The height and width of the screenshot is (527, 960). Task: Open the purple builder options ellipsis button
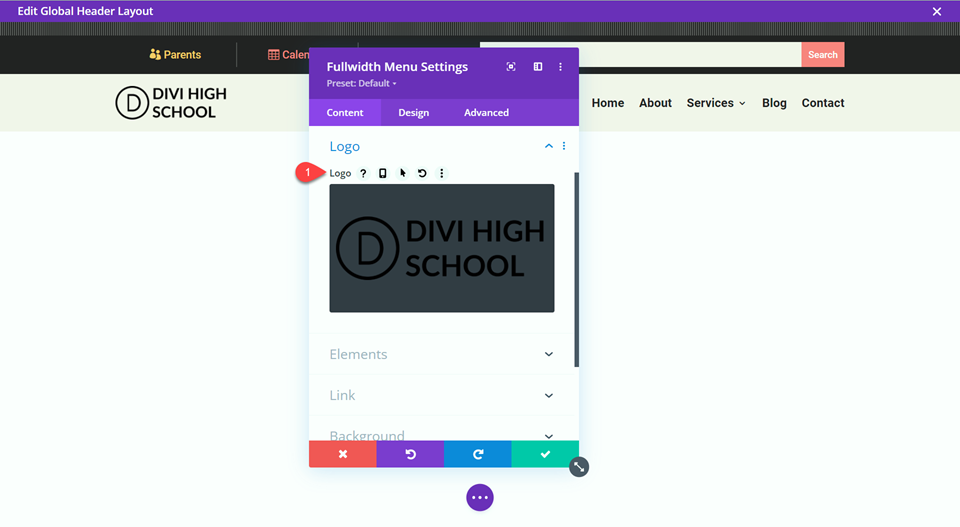point(480,498)
